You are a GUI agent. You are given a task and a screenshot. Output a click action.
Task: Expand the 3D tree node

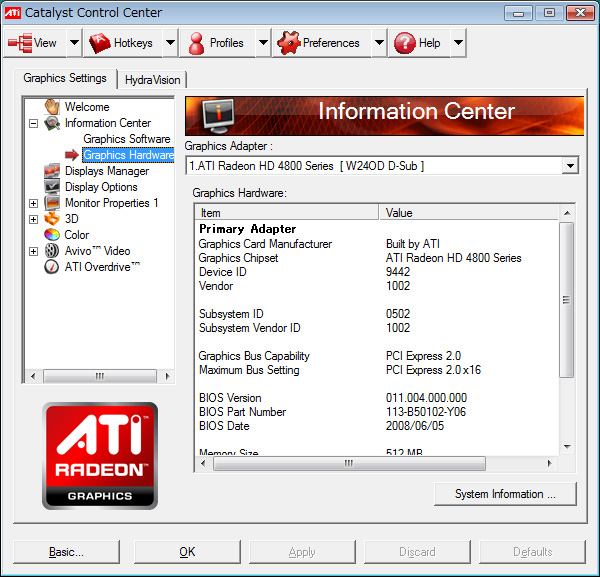pos(34,219)
